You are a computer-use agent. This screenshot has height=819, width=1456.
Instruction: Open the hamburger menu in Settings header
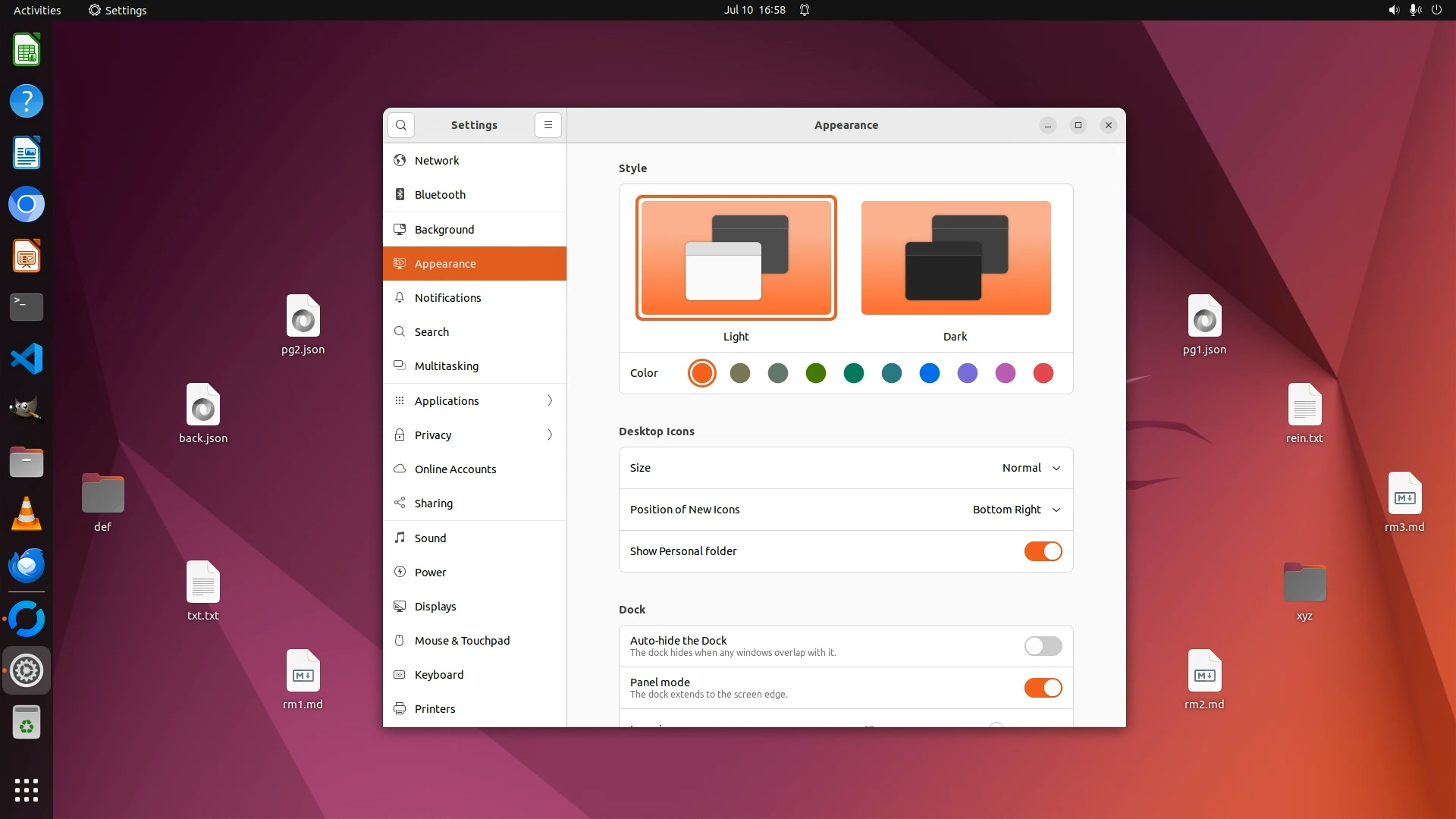tap(548, 125)
